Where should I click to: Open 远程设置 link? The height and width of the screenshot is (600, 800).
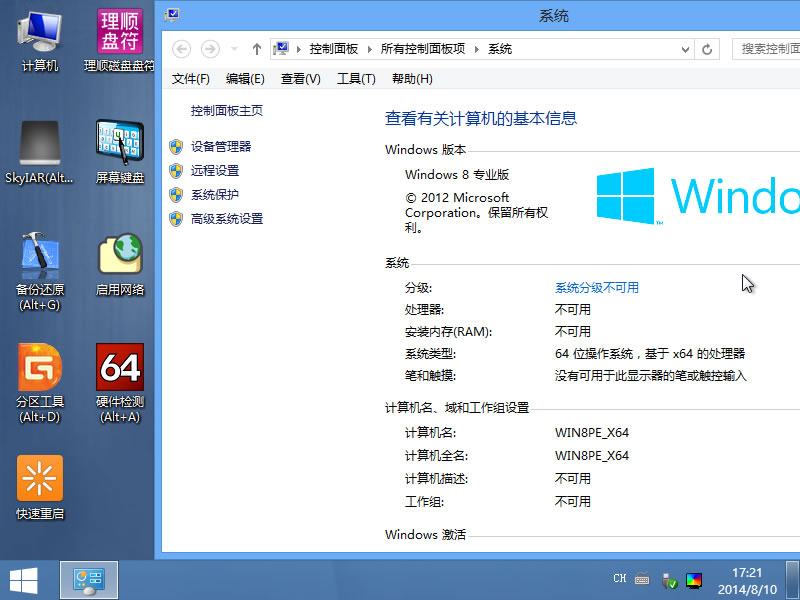[x=215, y=171]
